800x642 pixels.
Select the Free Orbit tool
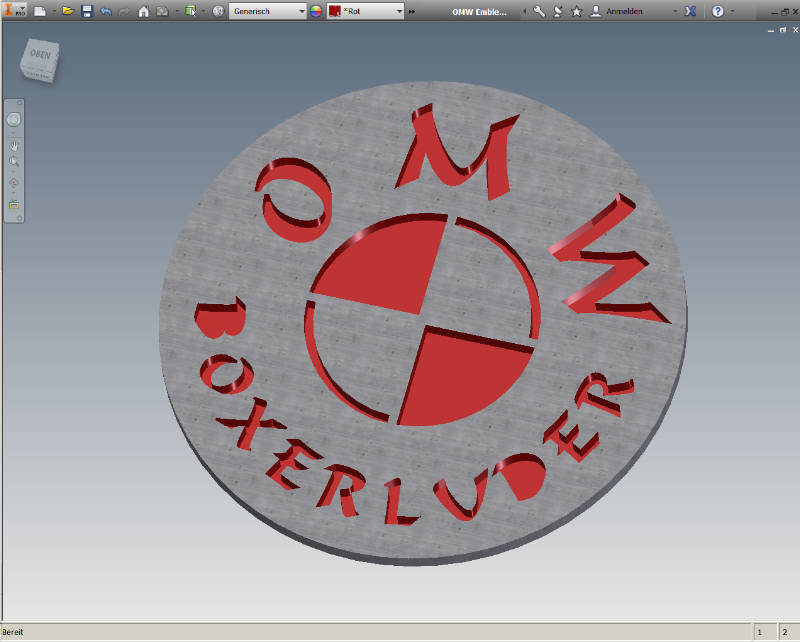point(14,183)
